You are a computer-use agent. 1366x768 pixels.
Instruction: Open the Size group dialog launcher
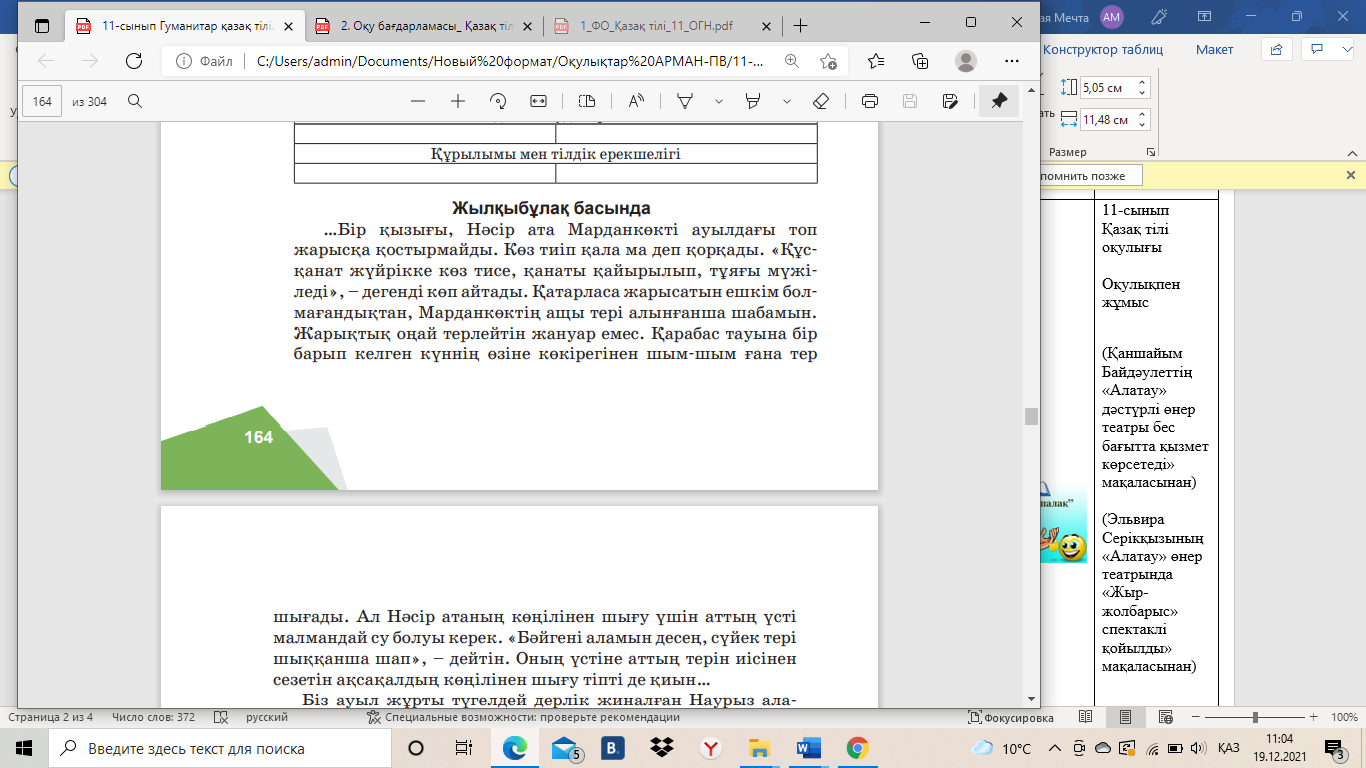coord(1151,152)
